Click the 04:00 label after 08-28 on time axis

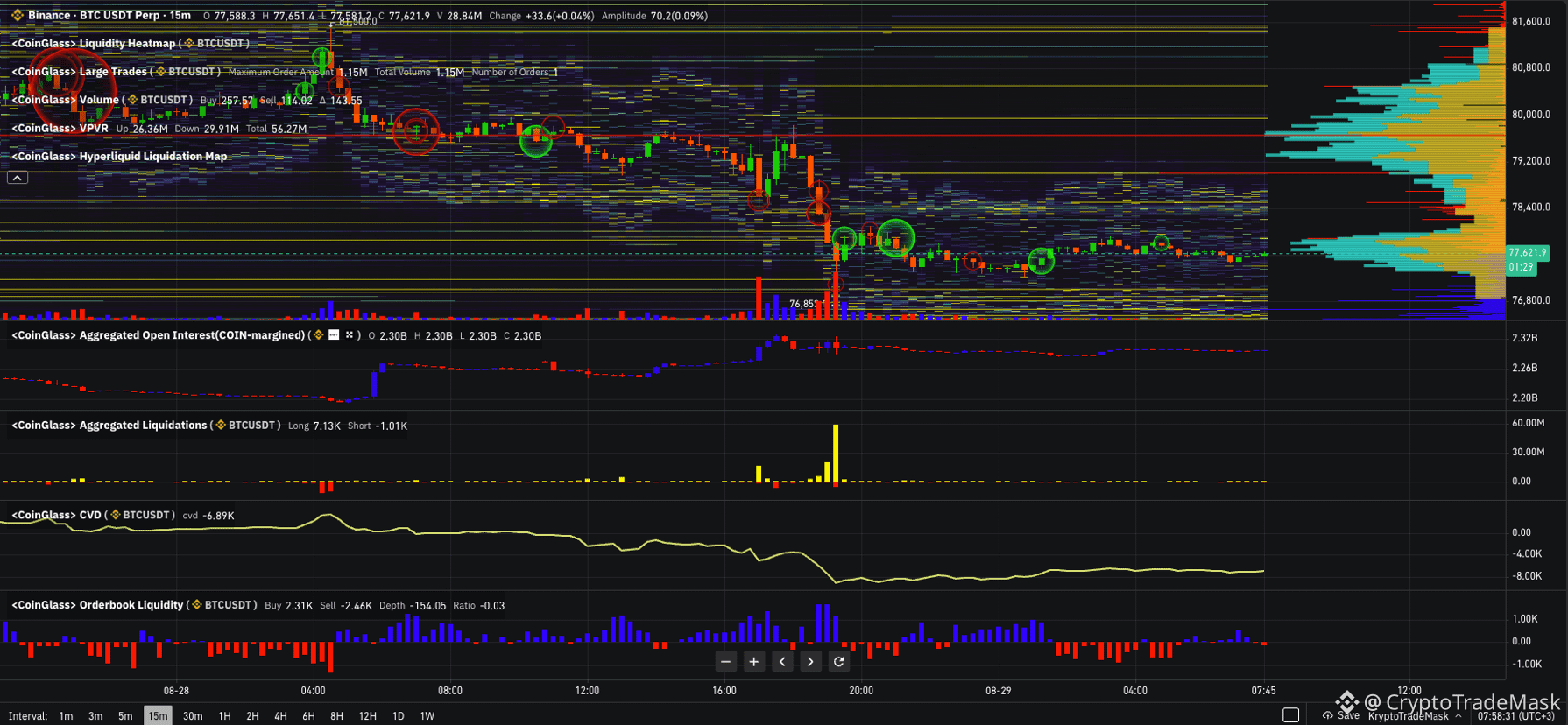(313, 691)
